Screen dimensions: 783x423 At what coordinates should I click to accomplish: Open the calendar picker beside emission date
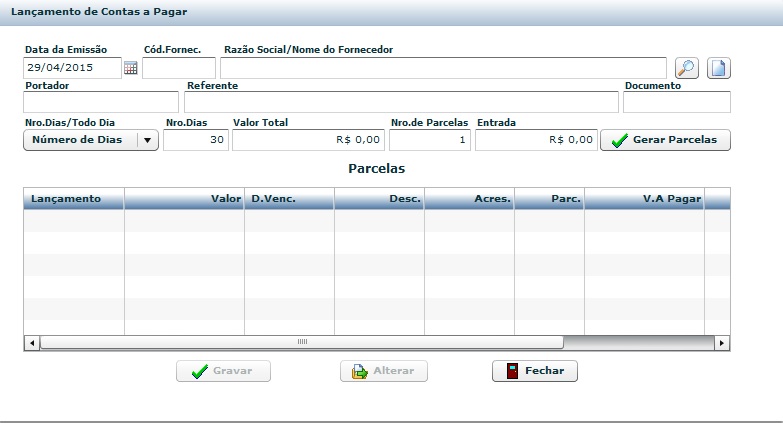(x=130, y=68)
